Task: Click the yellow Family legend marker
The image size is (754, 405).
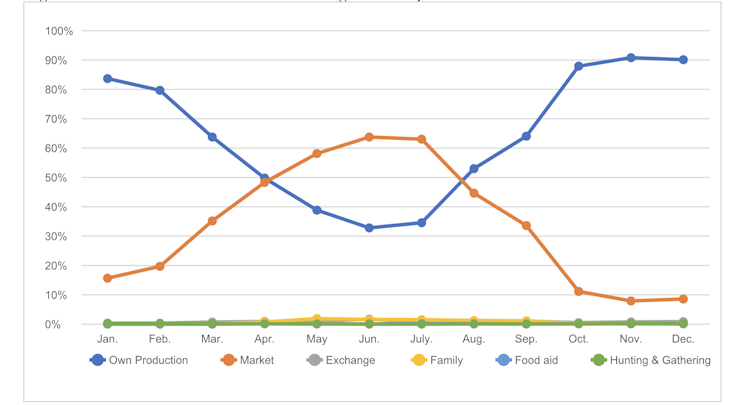Action: [419, 360]
